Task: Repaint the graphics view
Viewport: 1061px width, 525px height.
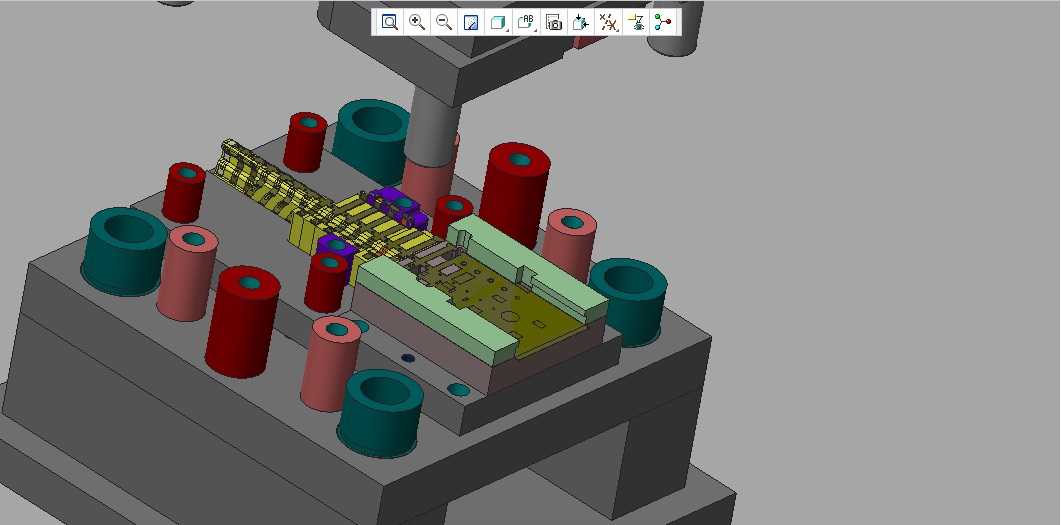Action: [471, 22]
